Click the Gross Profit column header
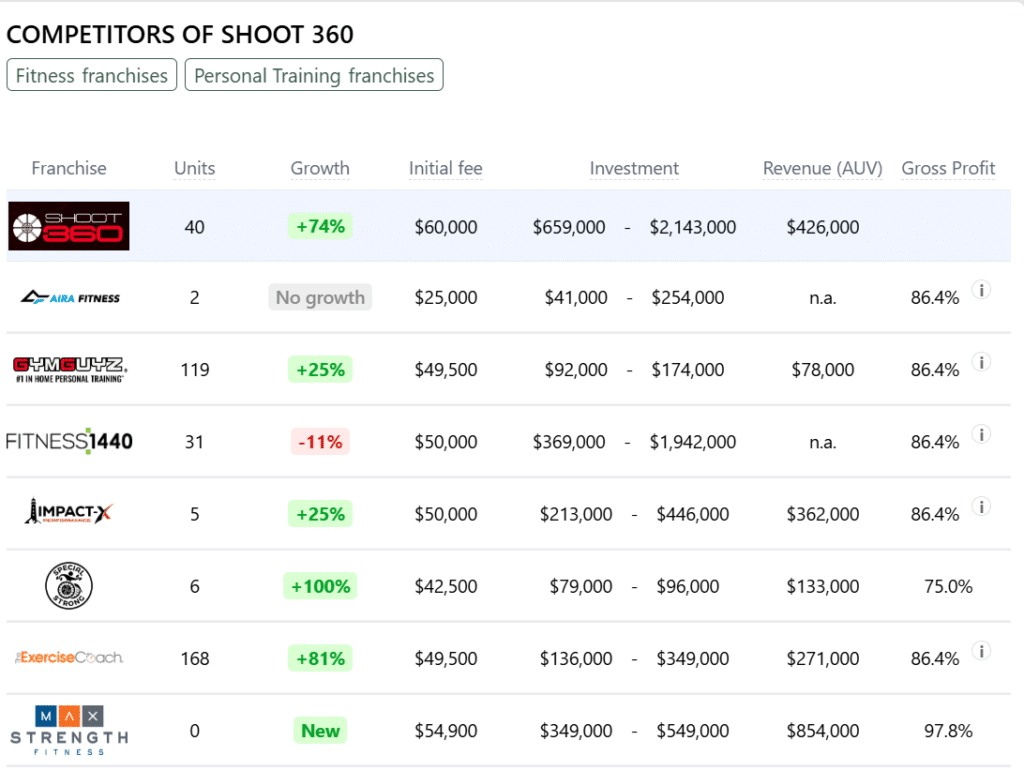Image resolution: width=1024 pixels, height=771 pixels. pos(948,168)
